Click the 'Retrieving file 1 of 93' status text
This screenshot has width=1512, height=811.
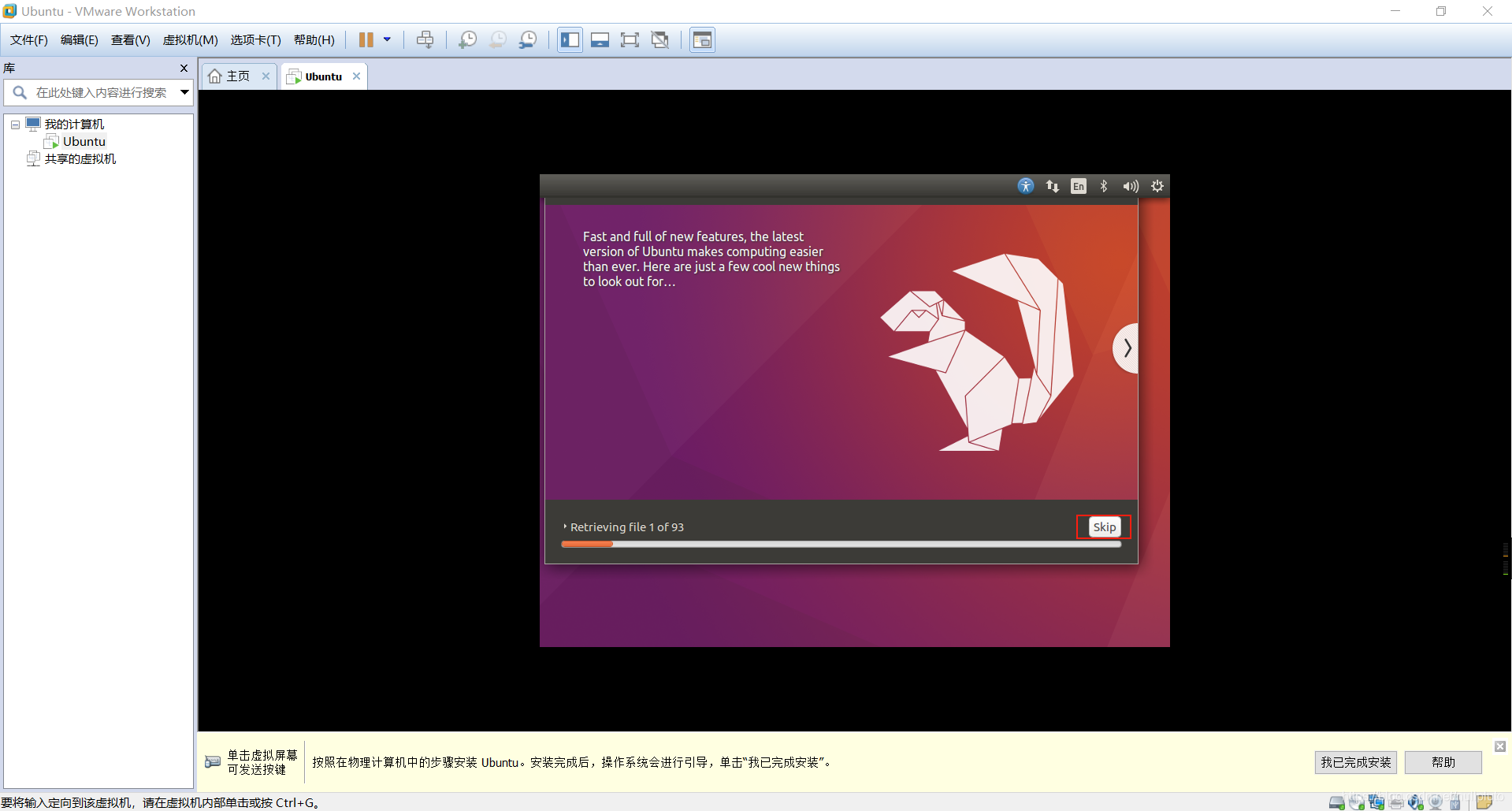coord(627,526)
